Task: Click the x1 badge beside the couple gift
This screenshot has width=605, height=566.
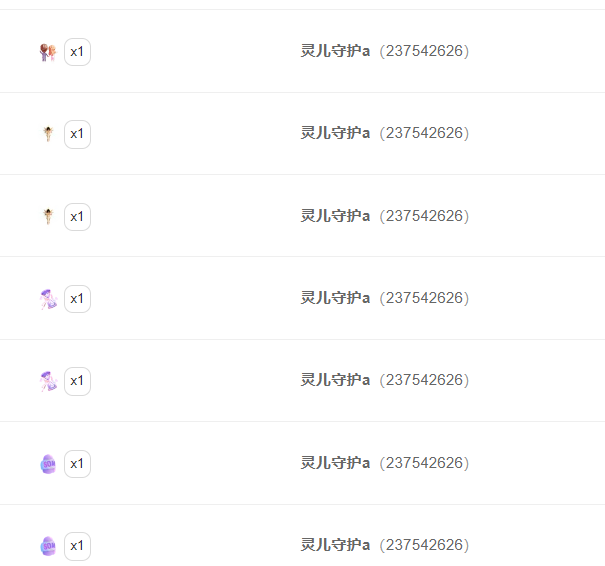Action: coord(77,52)
